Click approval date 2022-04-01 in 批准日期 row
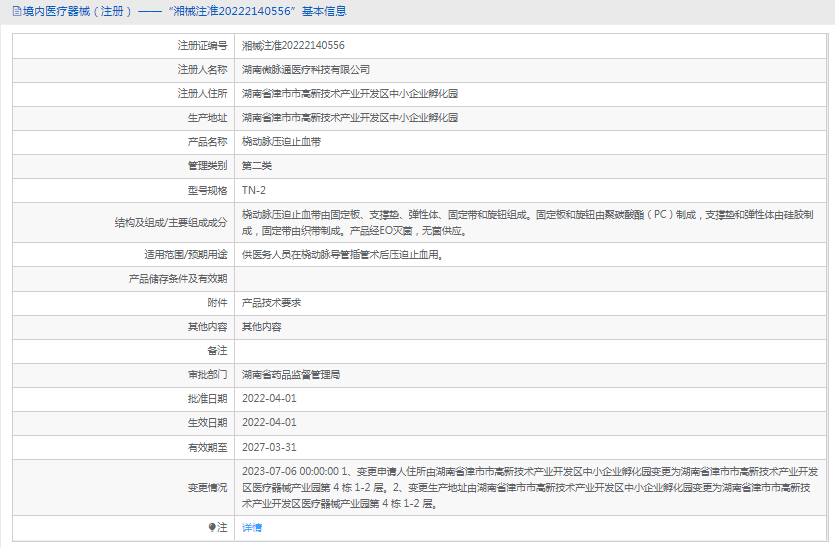The height and width of the screenshot is (548, 835). point(269,398)
